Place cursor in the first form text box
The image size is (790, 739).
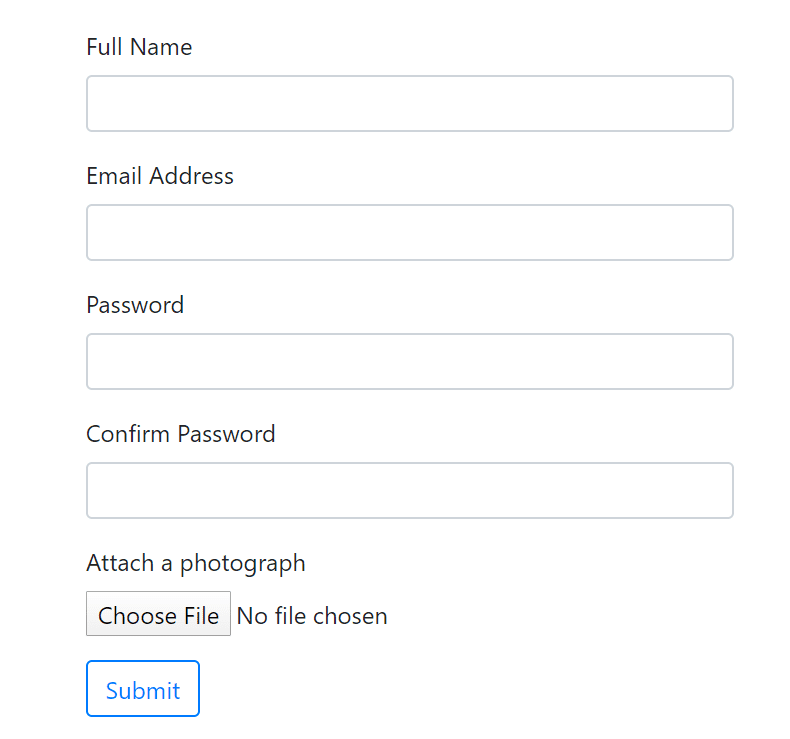coord(409,103)
